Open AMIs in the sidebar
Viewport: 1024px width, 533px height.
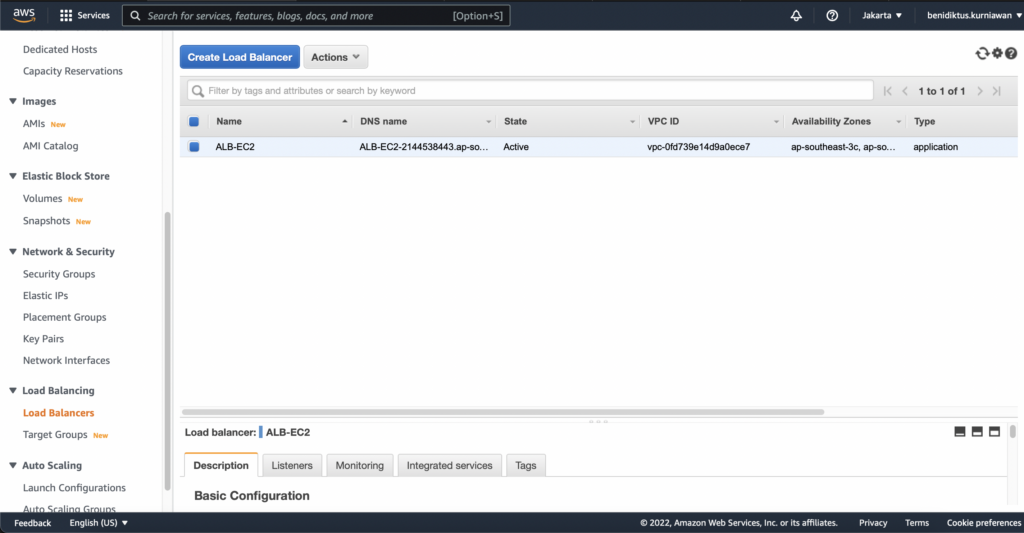pyautogui.click(x=34, y=123)
